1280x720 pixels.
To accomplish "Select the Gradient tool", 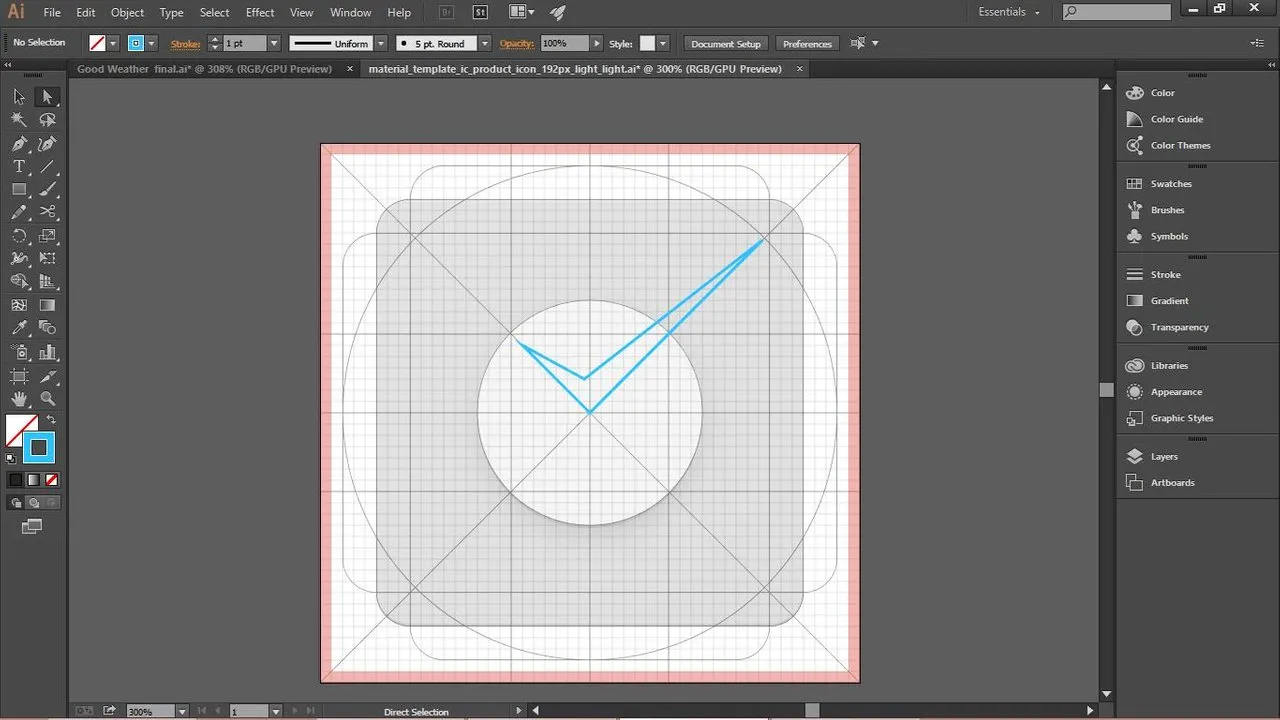I will pos(47,305).
